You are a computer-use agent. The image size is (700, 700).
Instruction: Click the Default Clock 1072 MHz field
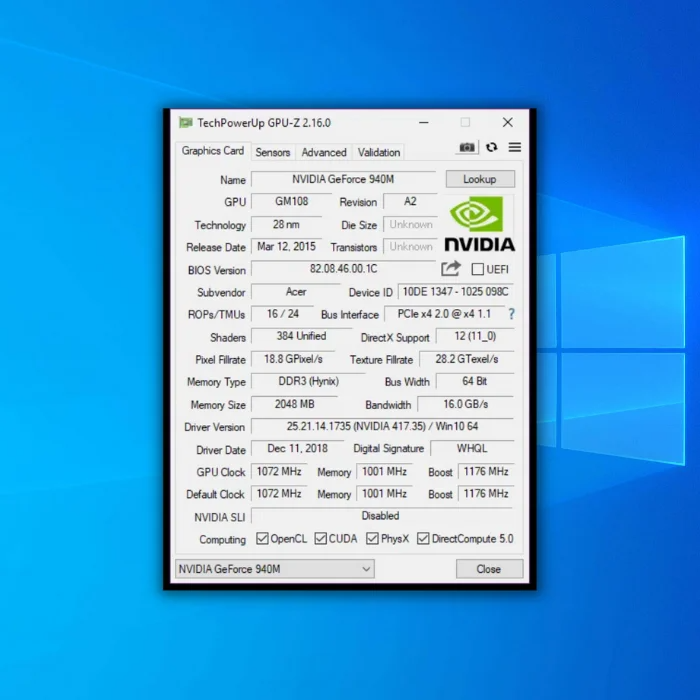[279, 494]
